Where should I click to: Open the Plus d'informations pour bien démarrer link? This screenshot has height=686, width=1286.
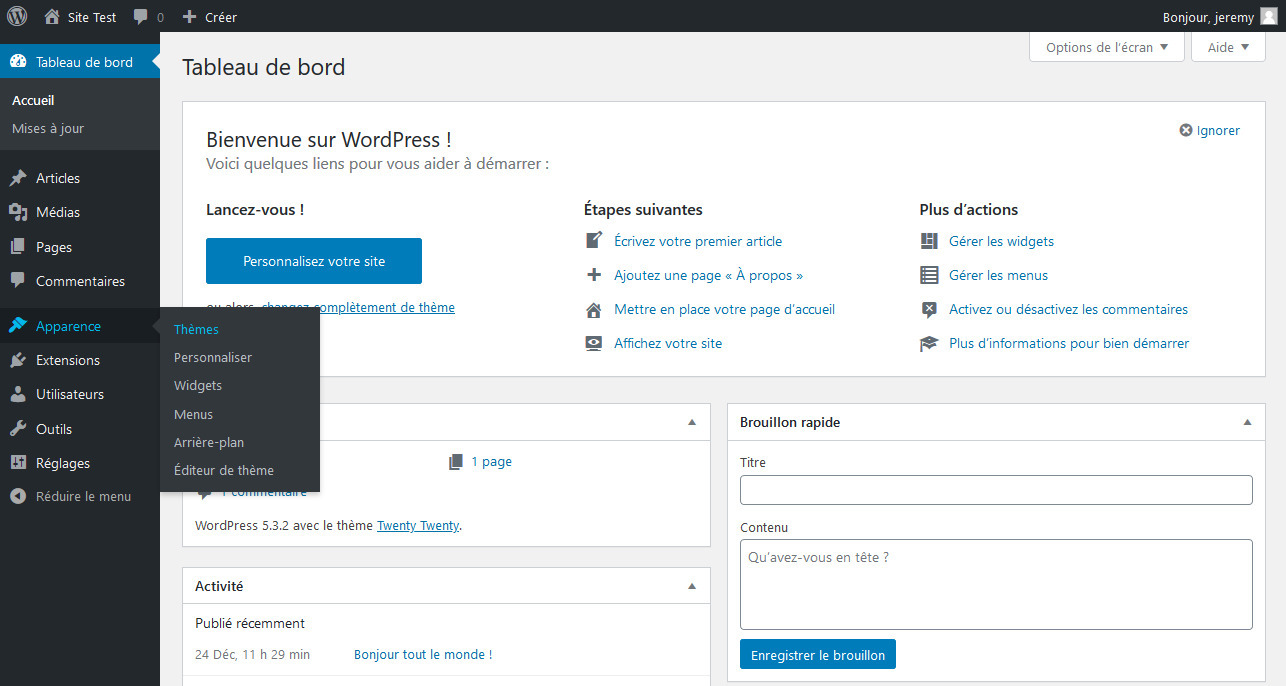[x=1069, y=343]
